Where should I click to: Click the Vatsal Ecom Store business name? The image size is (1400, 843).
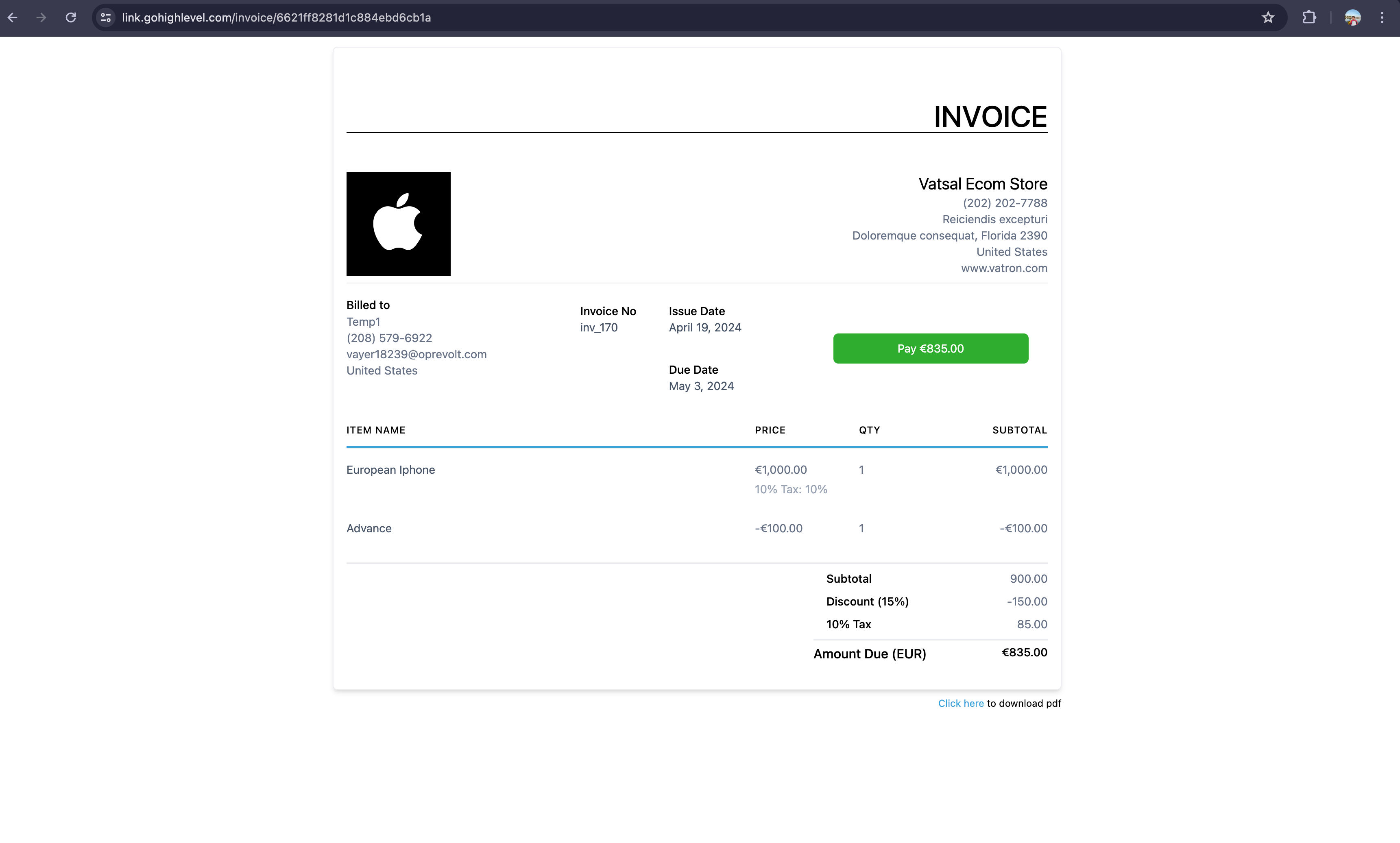982,184
